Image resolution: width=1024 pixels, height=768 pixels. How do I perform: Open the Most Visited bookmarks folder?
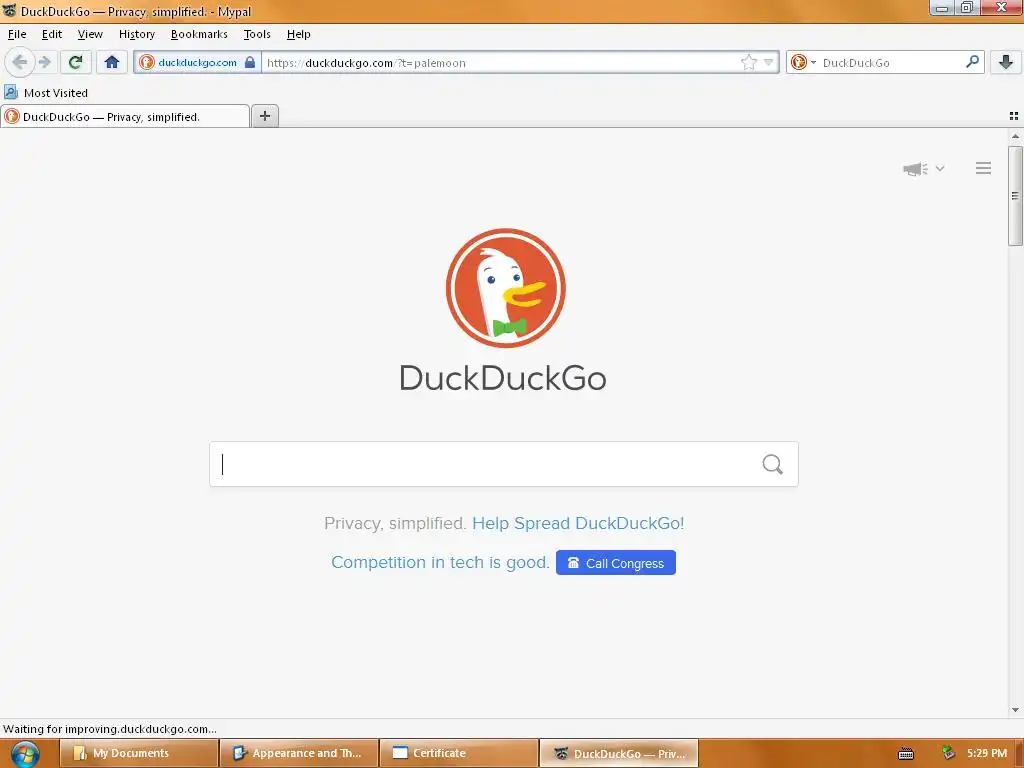(x=46, y=93)
